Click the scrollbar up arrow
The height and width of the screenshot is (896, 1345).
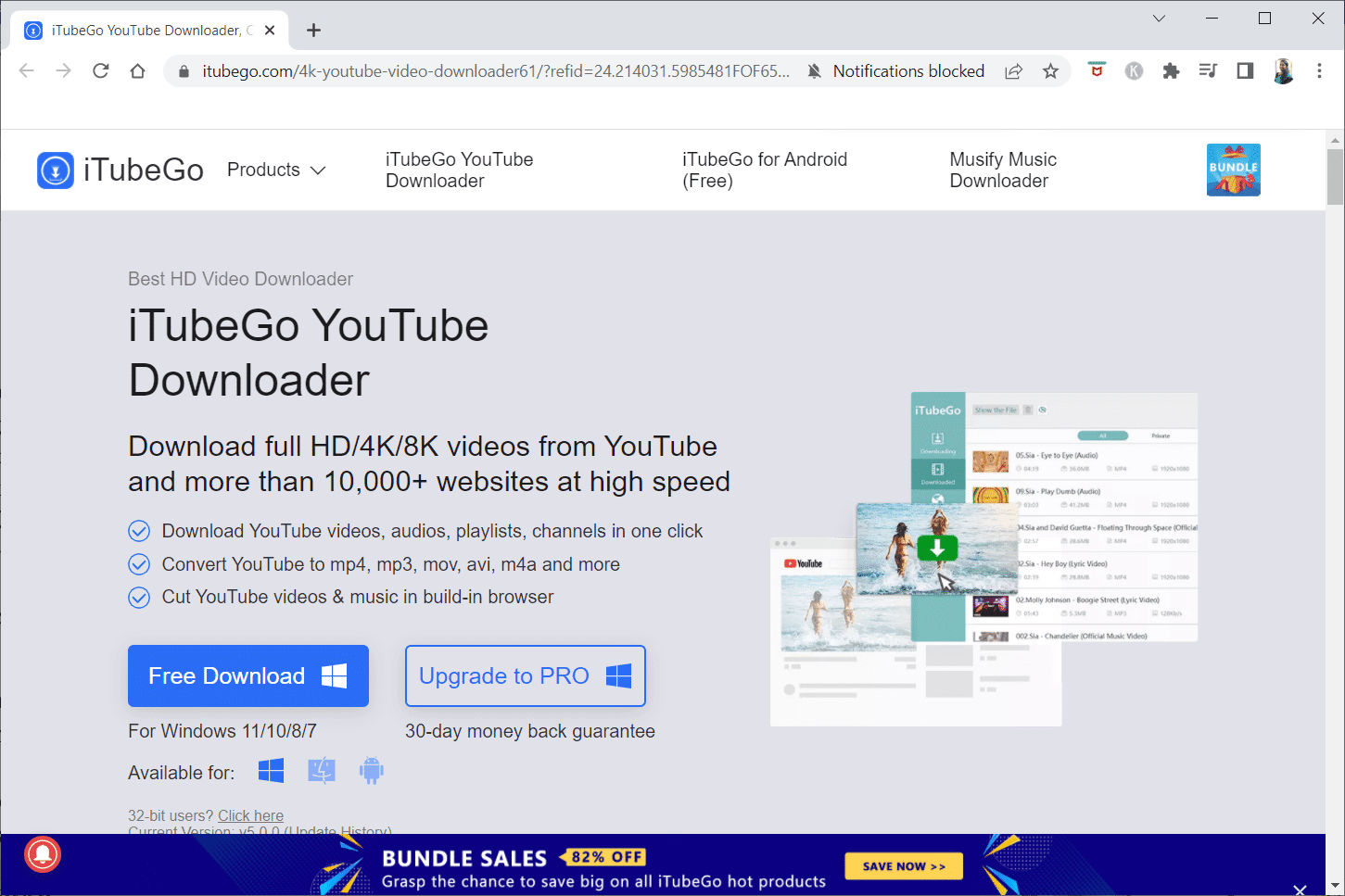tap(1335, 140)
